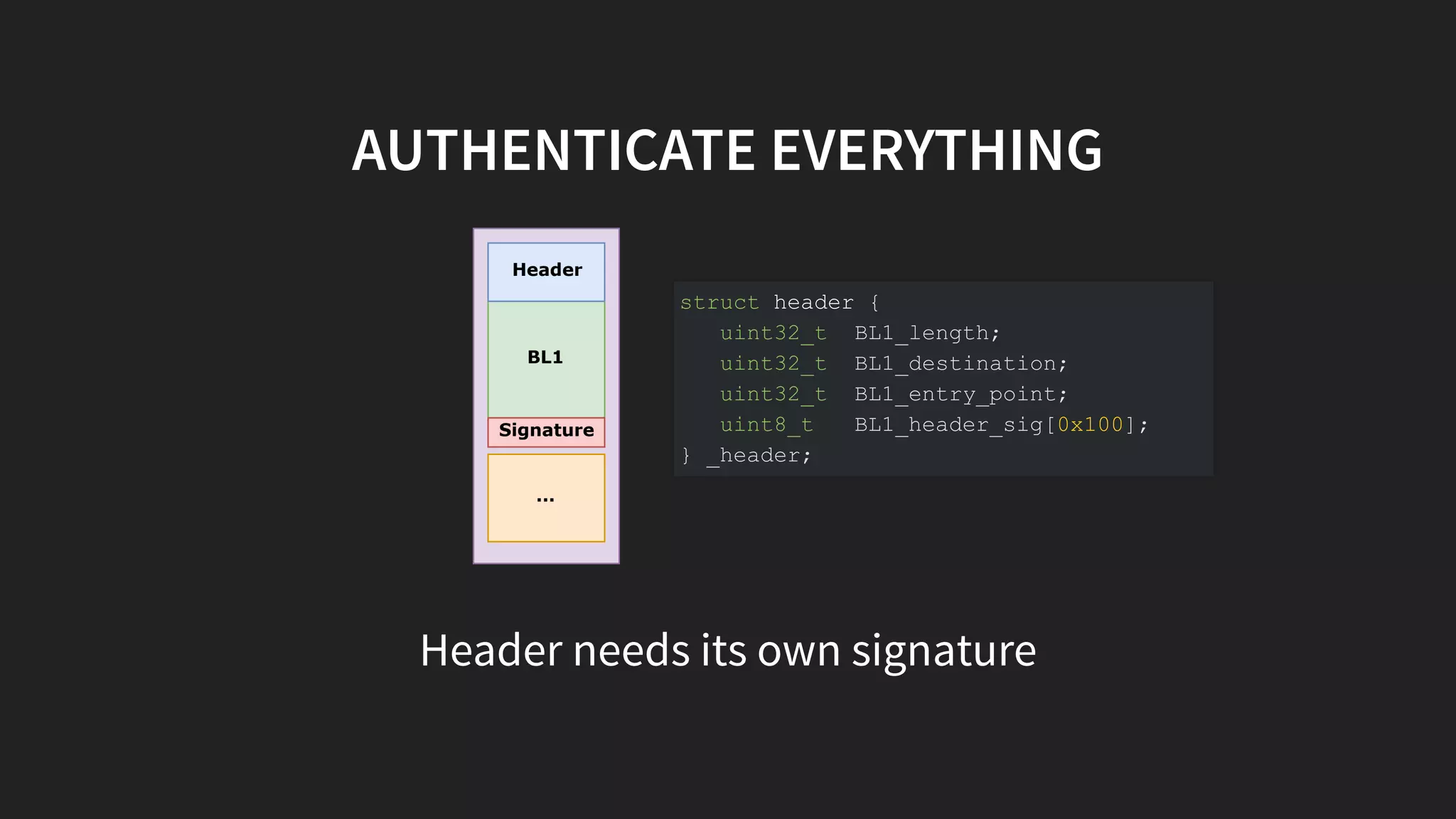Click "BL1_header_sig[0x100];" in the code

point(1001,425)
